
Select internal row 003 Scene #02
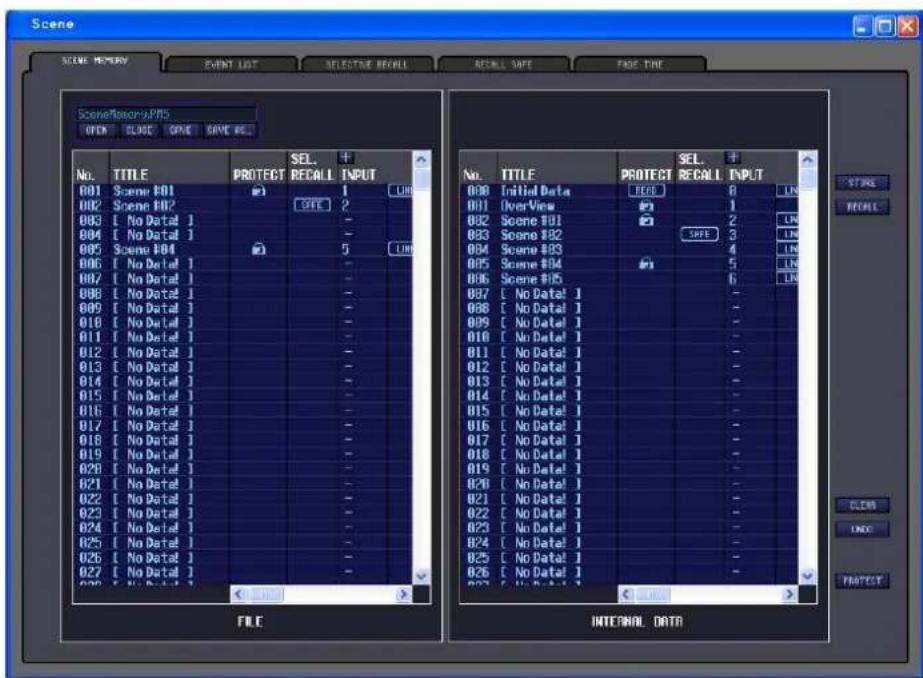pyautogui.click(x=629, y=235)
